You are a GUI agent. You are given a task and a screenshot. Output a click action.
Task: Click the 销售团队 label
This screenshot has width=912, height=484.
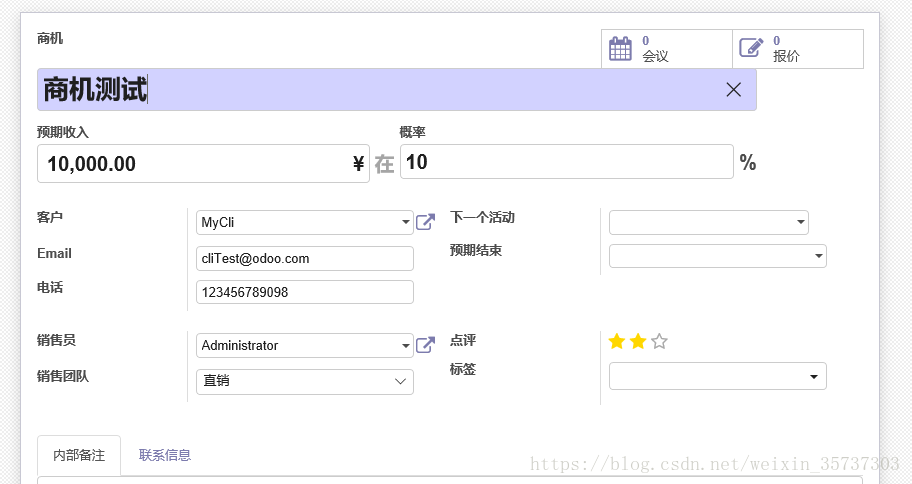[x=63, y=376]
